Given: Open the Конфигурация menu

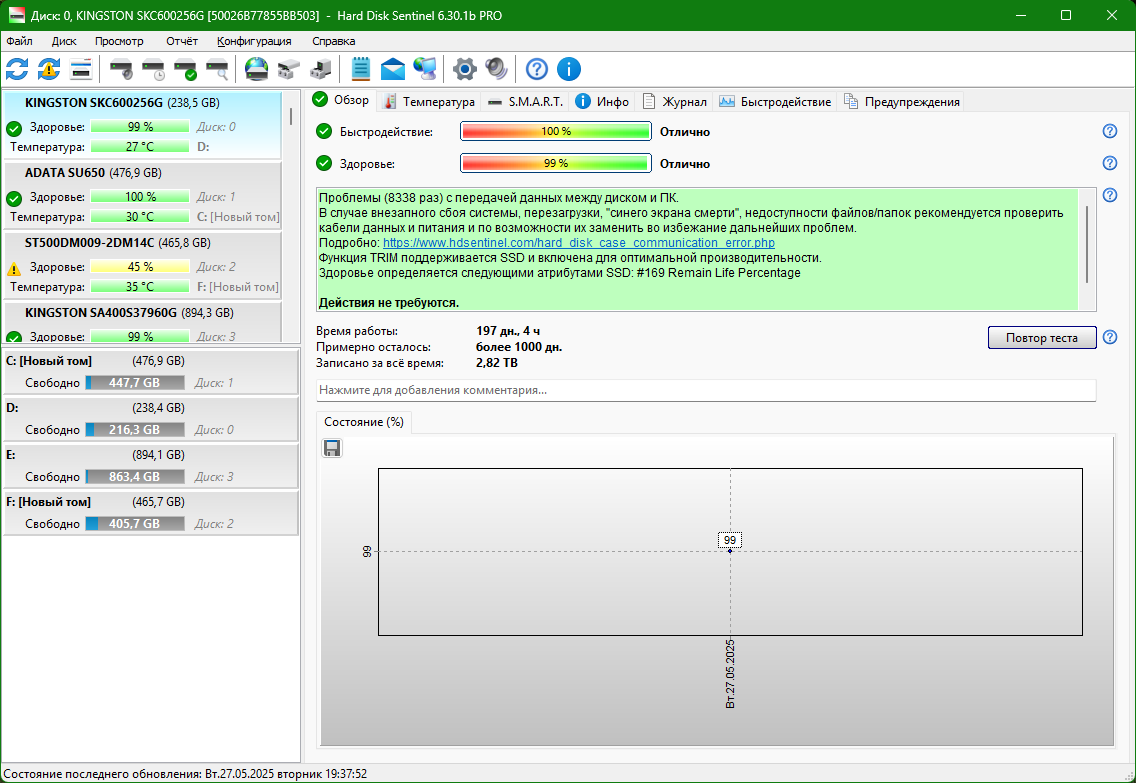Looking at the screenshot, I should tap(254, 41).
